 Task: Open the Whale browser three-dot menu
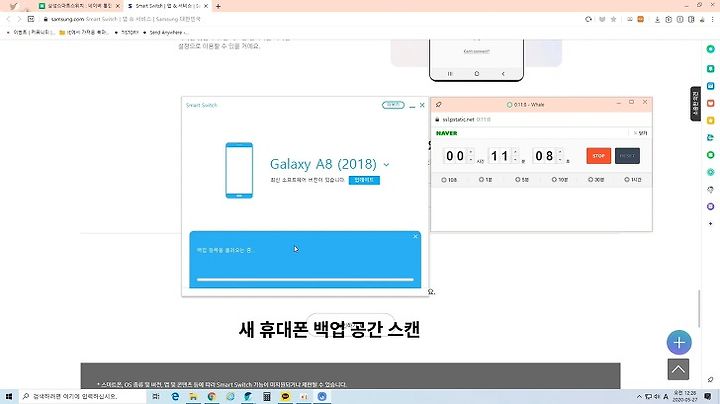713,19
